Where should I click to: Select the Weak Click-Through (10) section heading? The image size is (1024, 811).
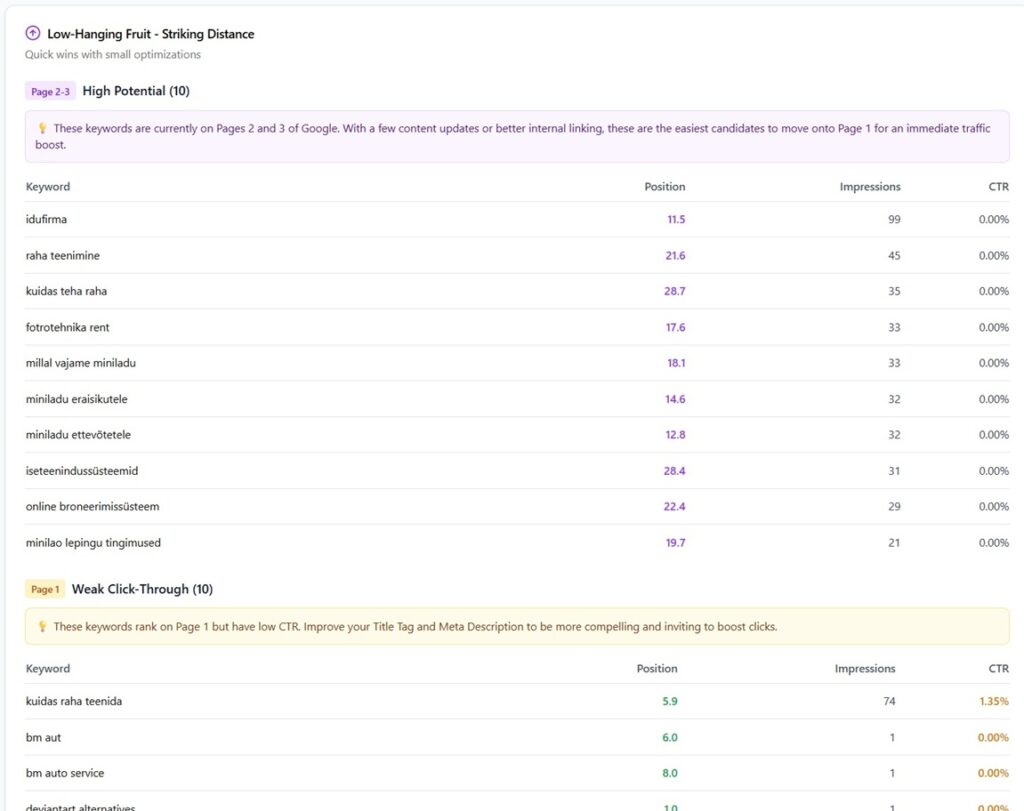pyautogui.click(x=142, y=589)
